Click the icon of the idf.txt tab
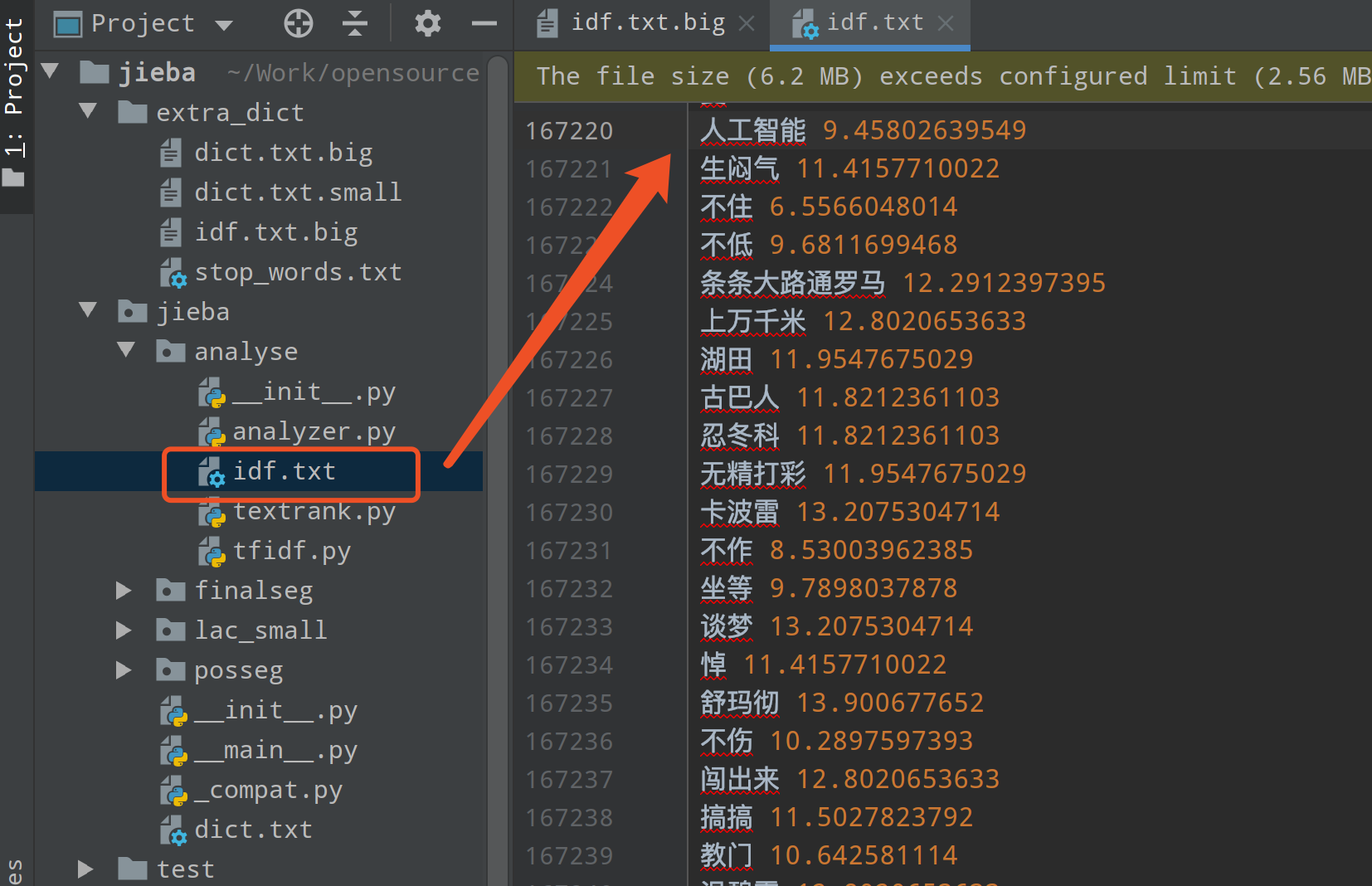This screenshot has width=1372, height=886. (x=805, y=24)
